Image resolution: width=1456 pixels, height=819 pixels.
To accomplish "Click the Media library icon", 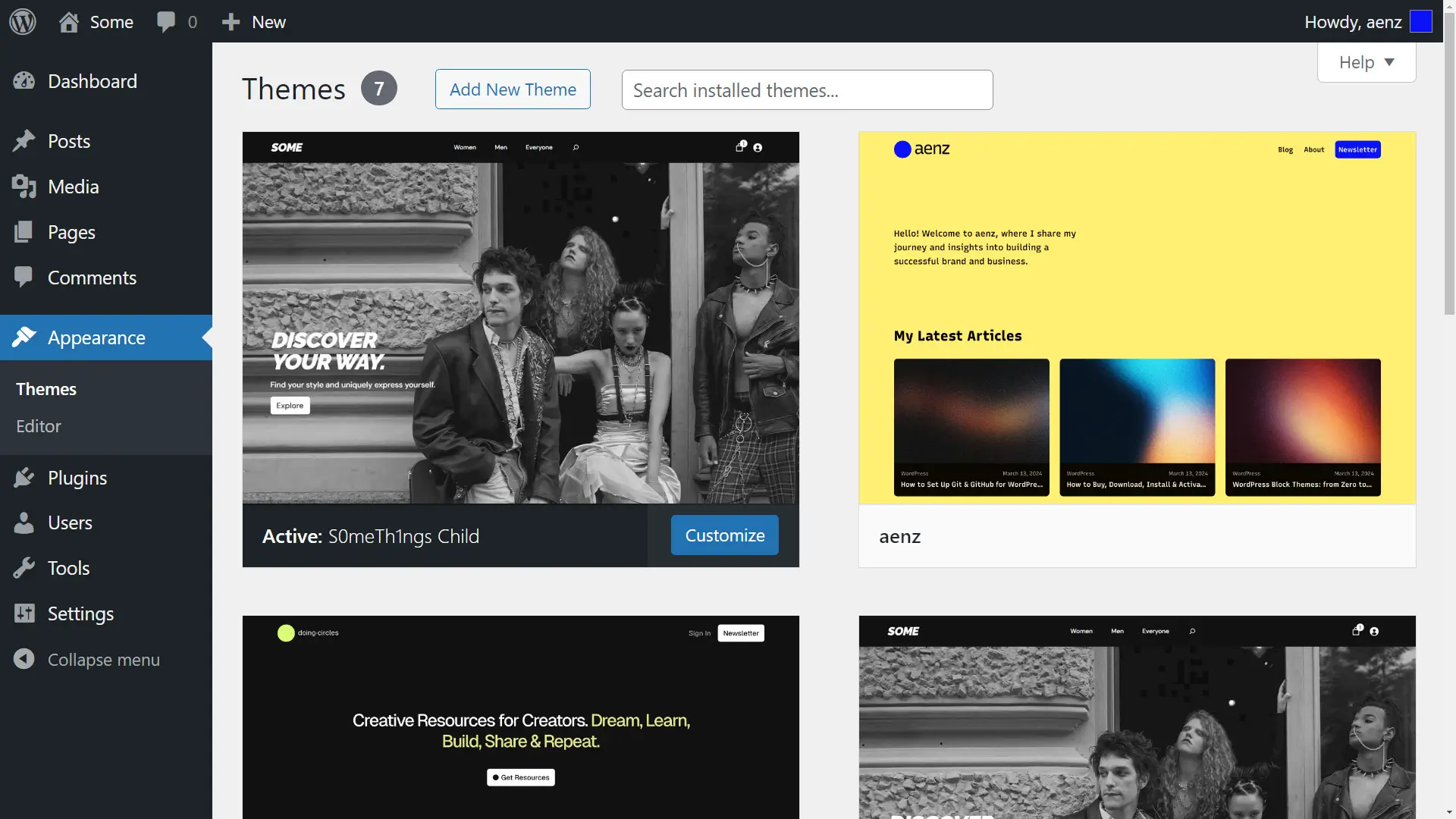I will tap(26, 186).
